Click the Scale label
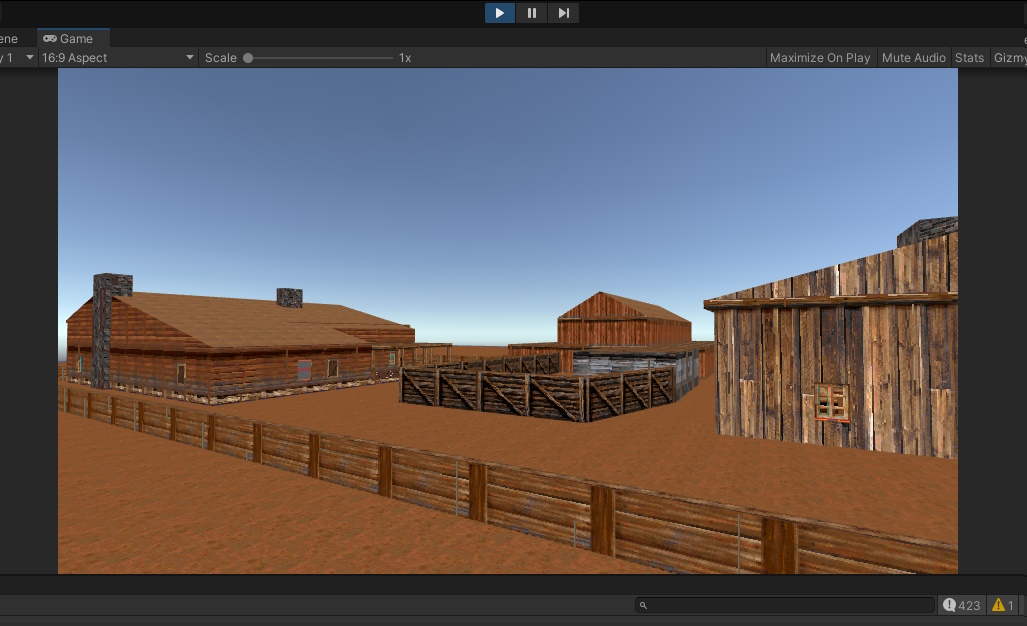The image size is (1027, 626). (x=221, y=58)
